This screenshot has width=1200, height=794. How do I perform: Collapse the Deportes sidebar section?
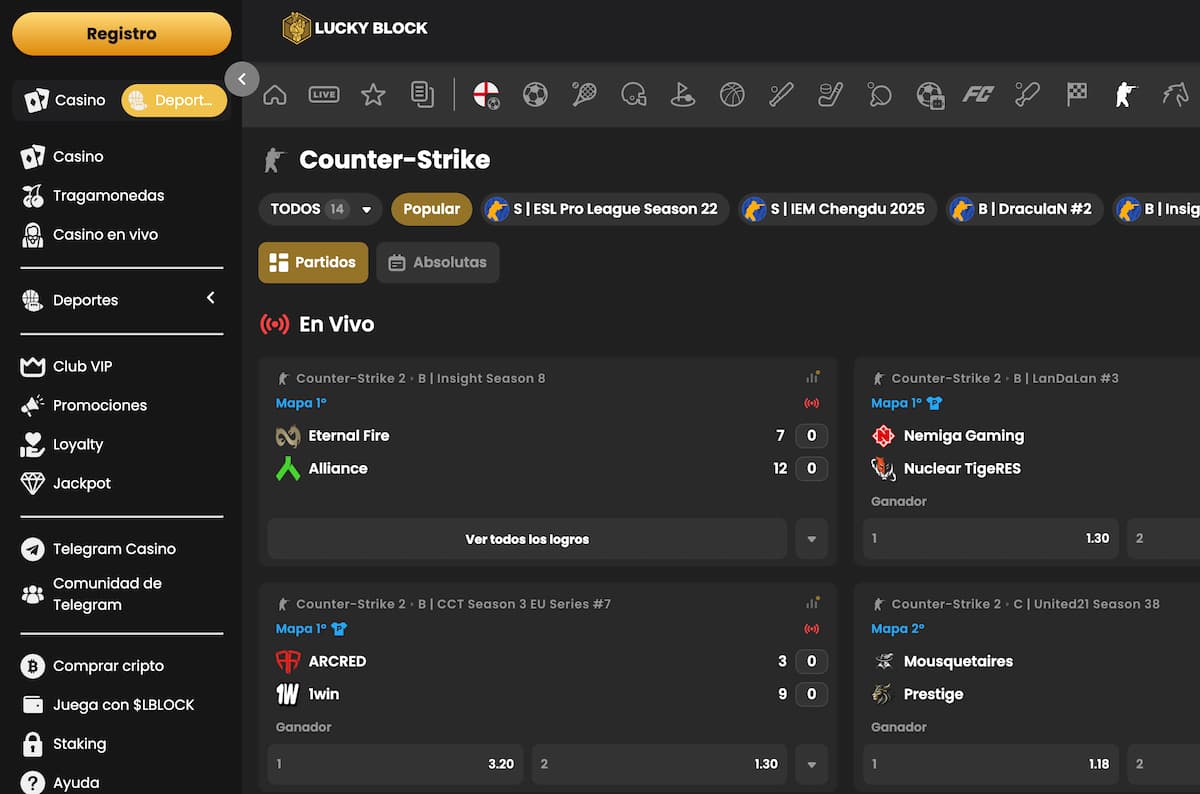point(210,298)
